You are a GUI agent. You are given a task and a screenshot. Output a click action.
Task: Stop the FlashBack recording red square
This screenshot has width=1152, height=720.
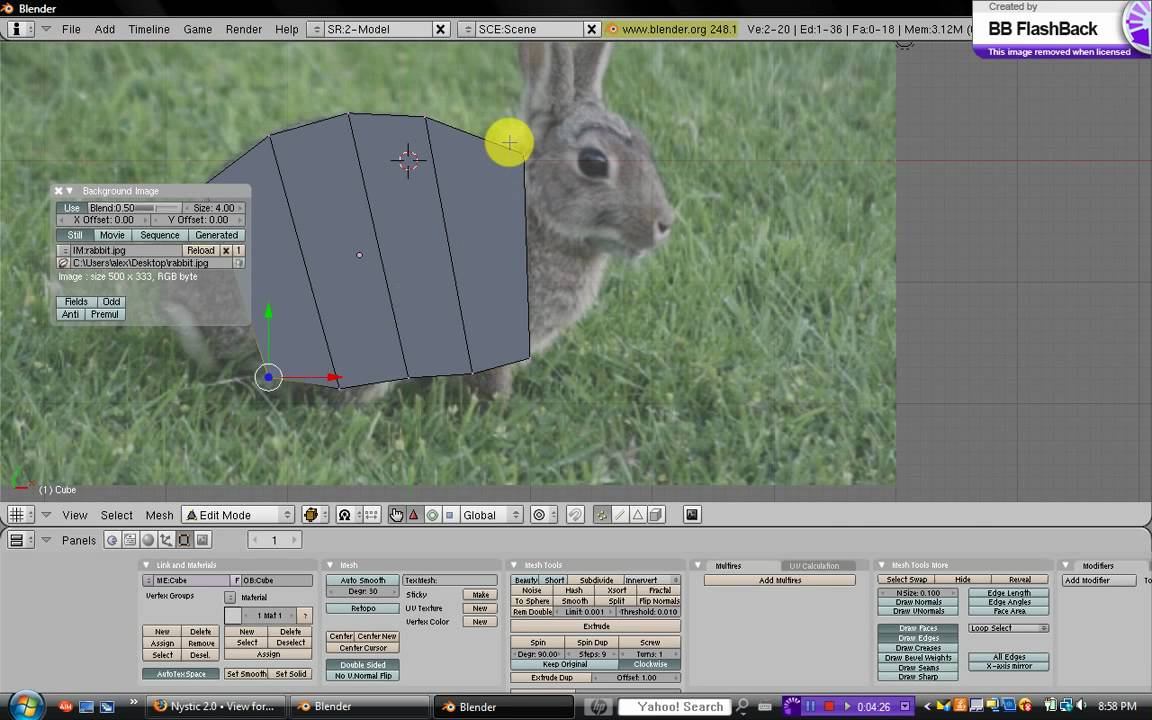829,706
